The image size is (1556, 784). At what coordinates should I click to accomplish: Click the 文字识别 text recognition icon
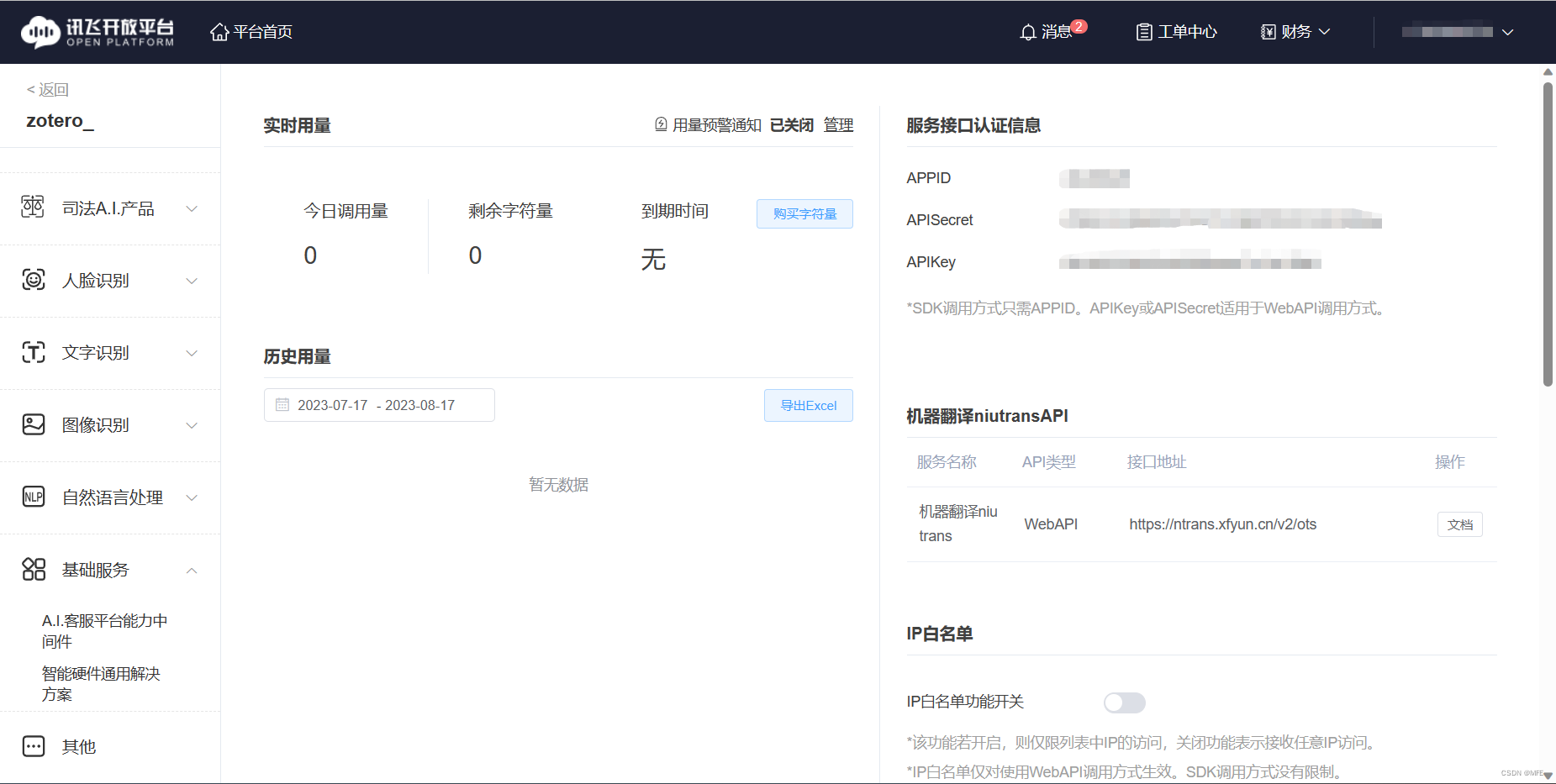pos(34,352)
